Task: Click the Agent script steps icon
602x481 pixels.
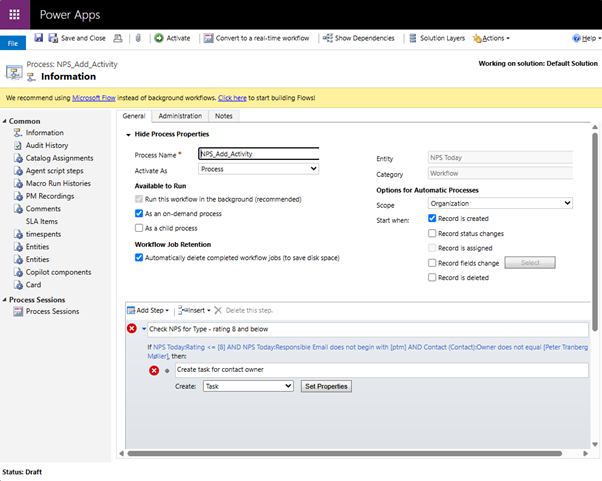Action: pyautogui.click(x=18, y=170)
